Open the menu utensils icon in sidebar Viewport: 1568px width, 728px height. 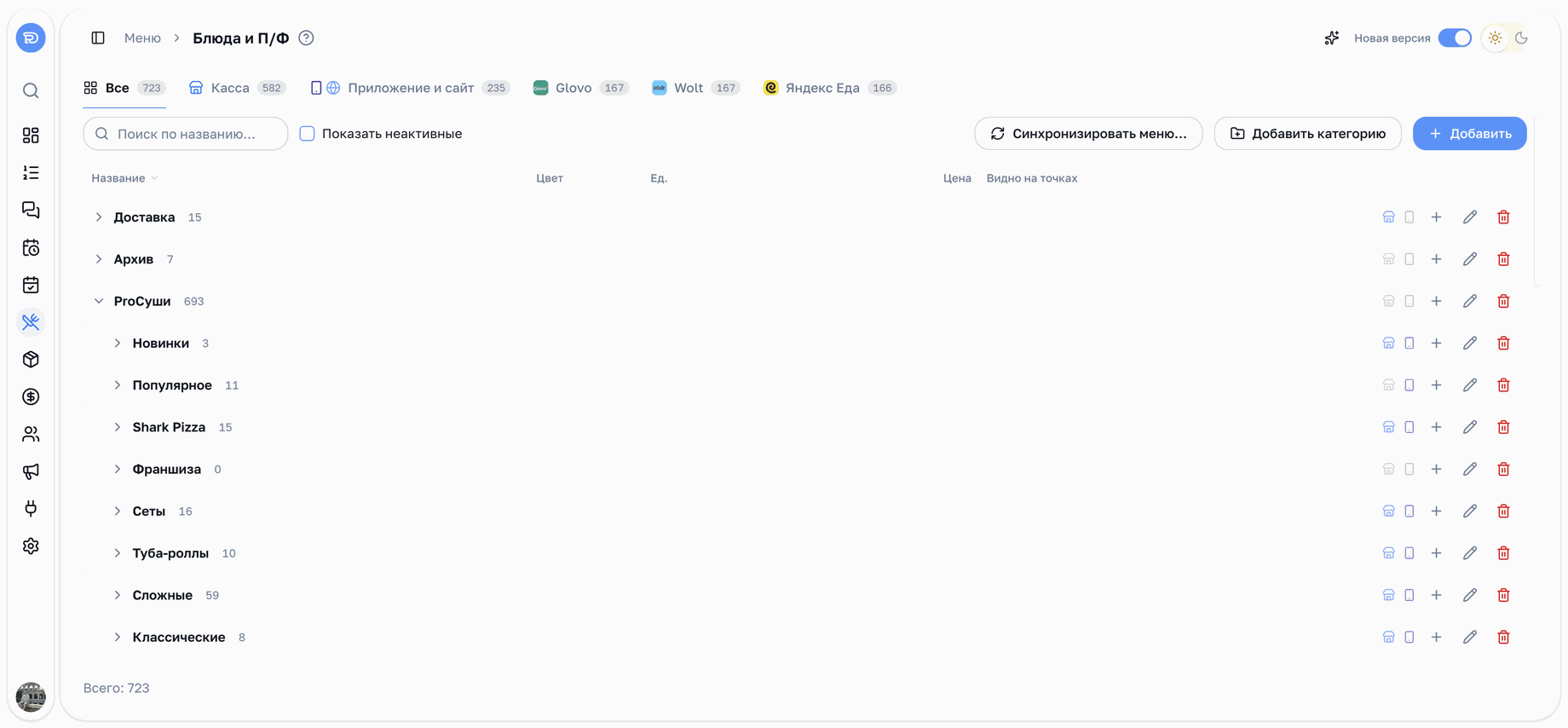pos(31,322)
